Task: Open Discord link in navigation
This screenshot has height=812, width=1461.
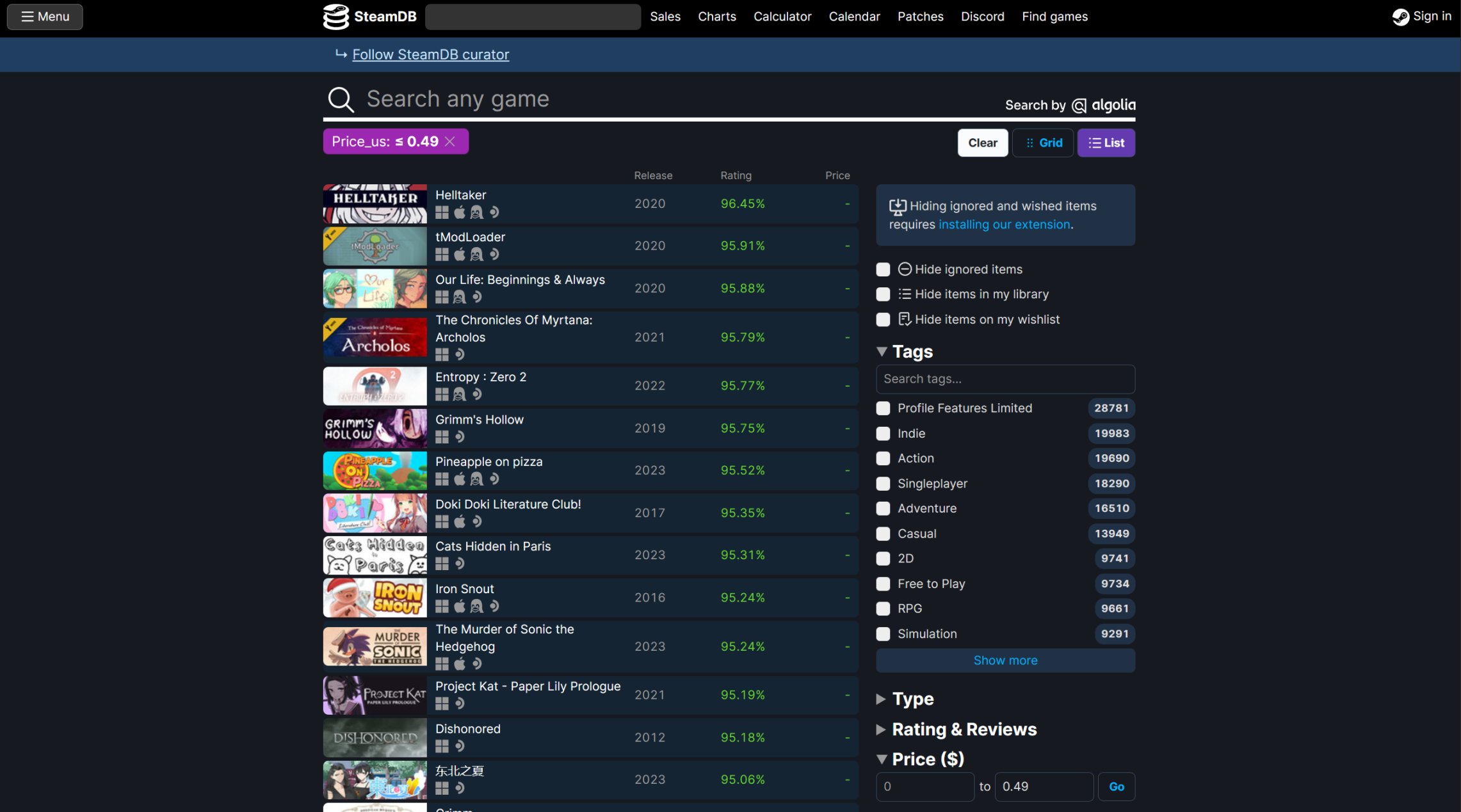Action: (x=982, y=17)
